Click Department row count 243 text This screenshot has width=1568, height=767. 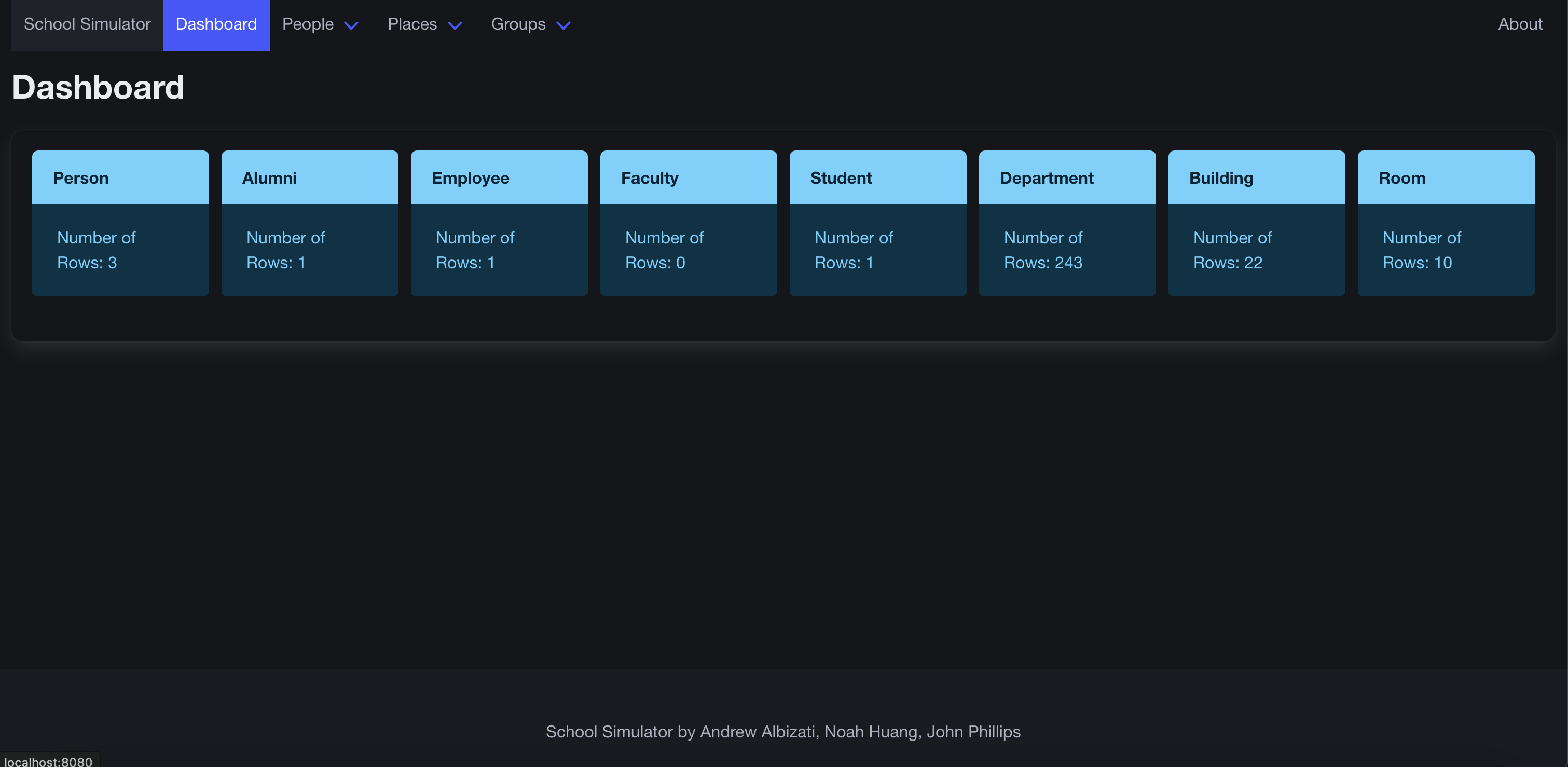[1042, 263]
